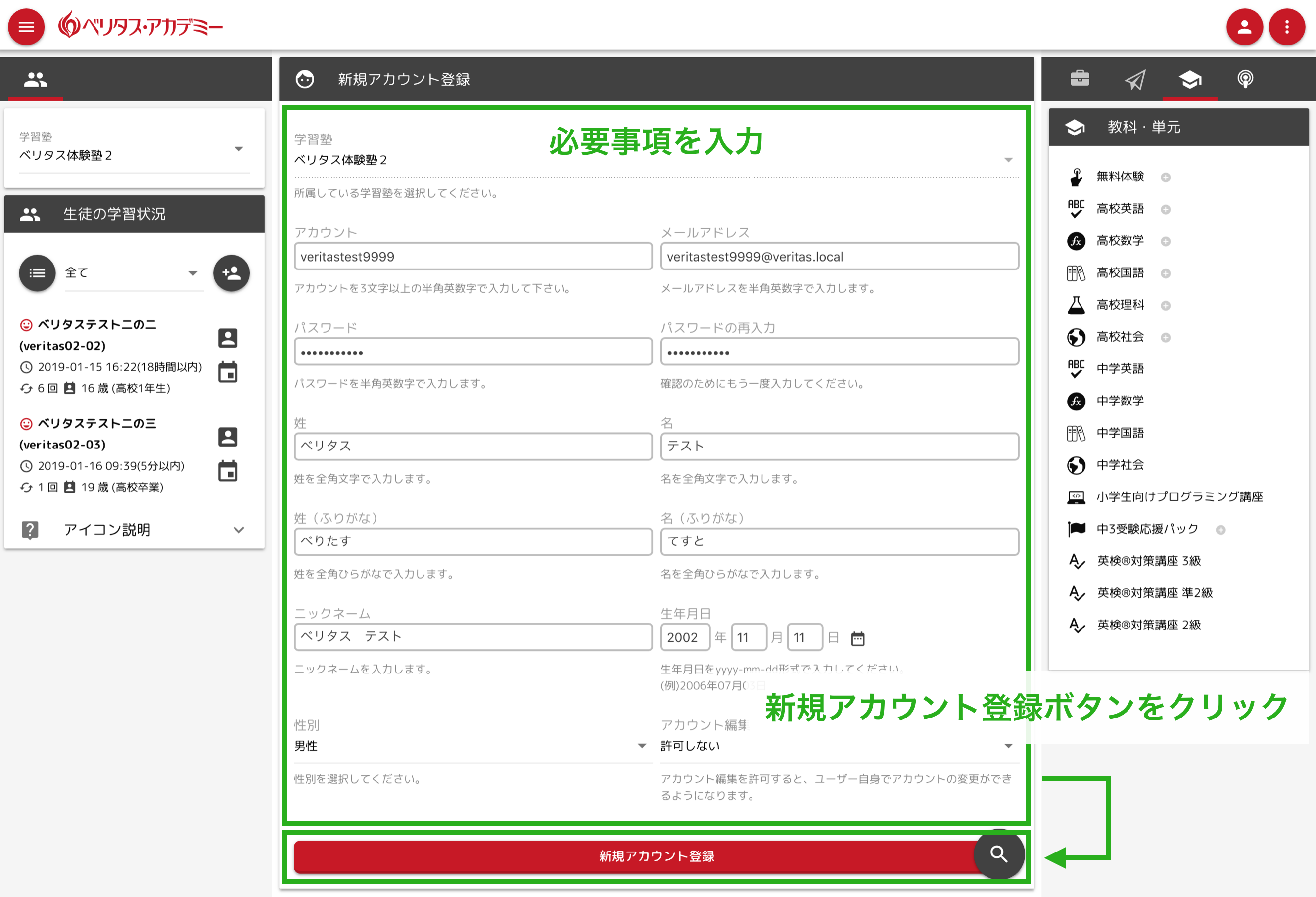Click the 姓 input containing ベリタス
This screenshot has width=1316, height=897.
pyautogui.click(x=473, y=447)
